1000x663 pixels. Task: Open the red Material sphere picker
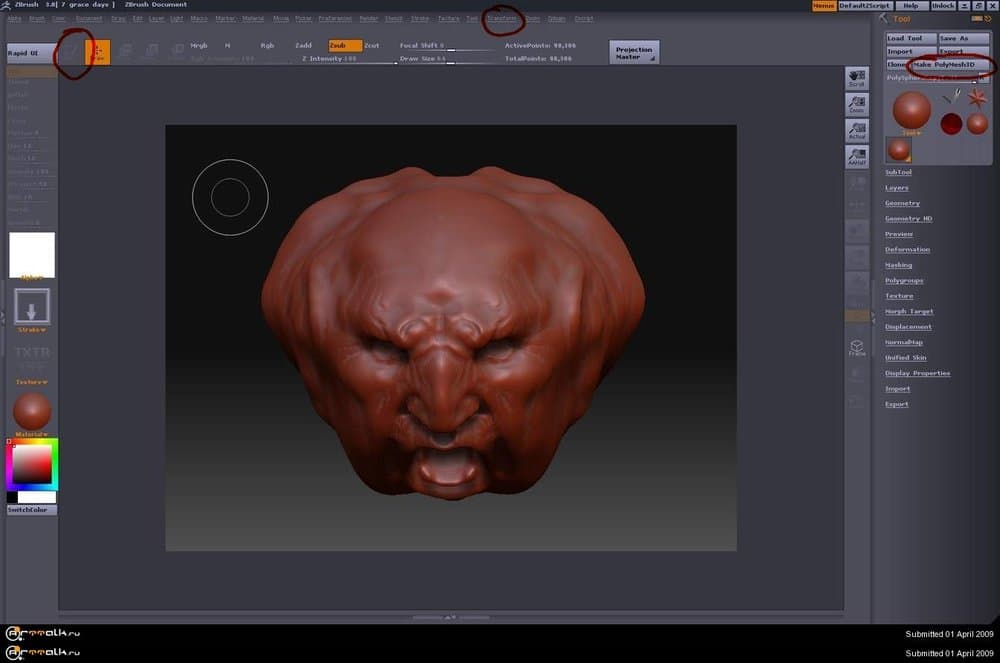point(32,411)
